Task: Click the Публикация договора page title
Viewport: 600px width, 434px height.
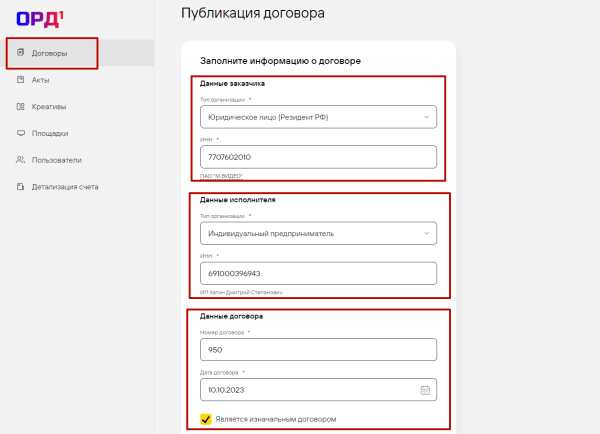Action: [253, 13]
